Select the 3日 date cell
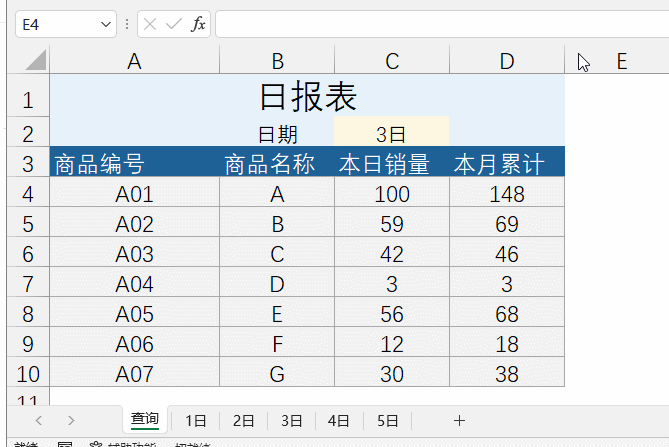This screenshot has height=447, width=669. [x=392, y=131]
